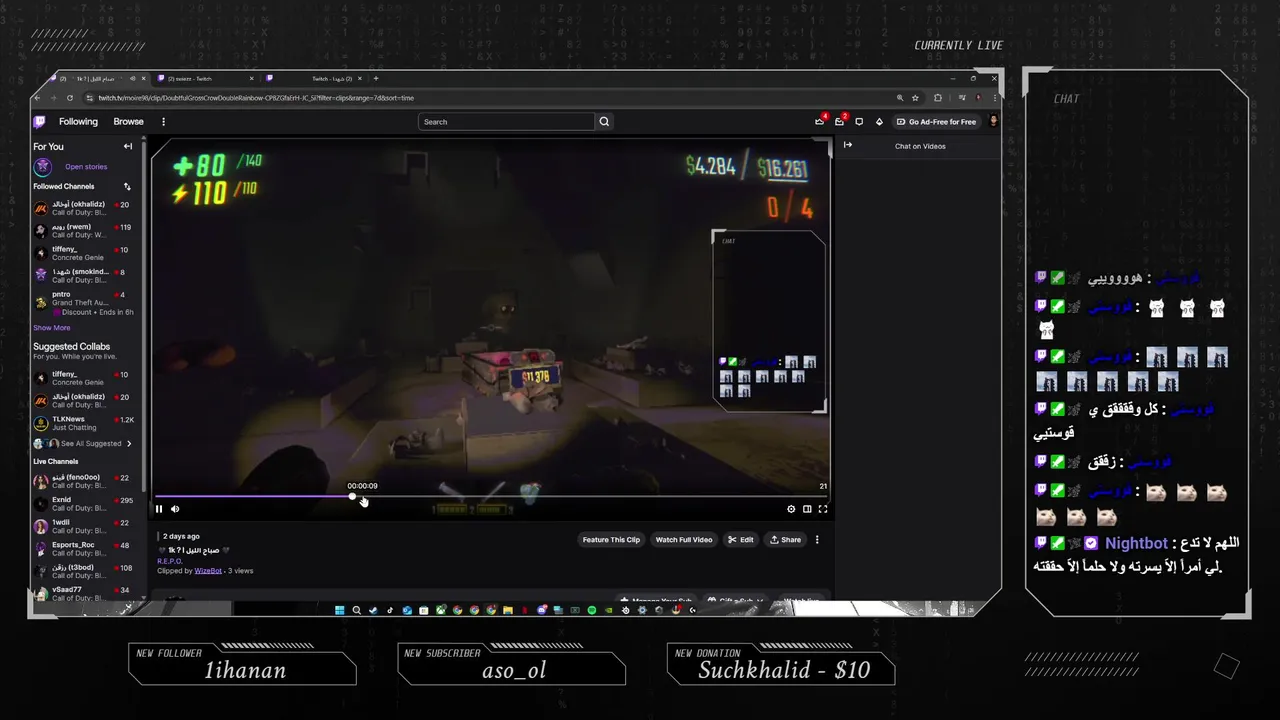Screen dimensions: 1280x720
Task: Click the browser address bar URL
Action: [256, 98]
